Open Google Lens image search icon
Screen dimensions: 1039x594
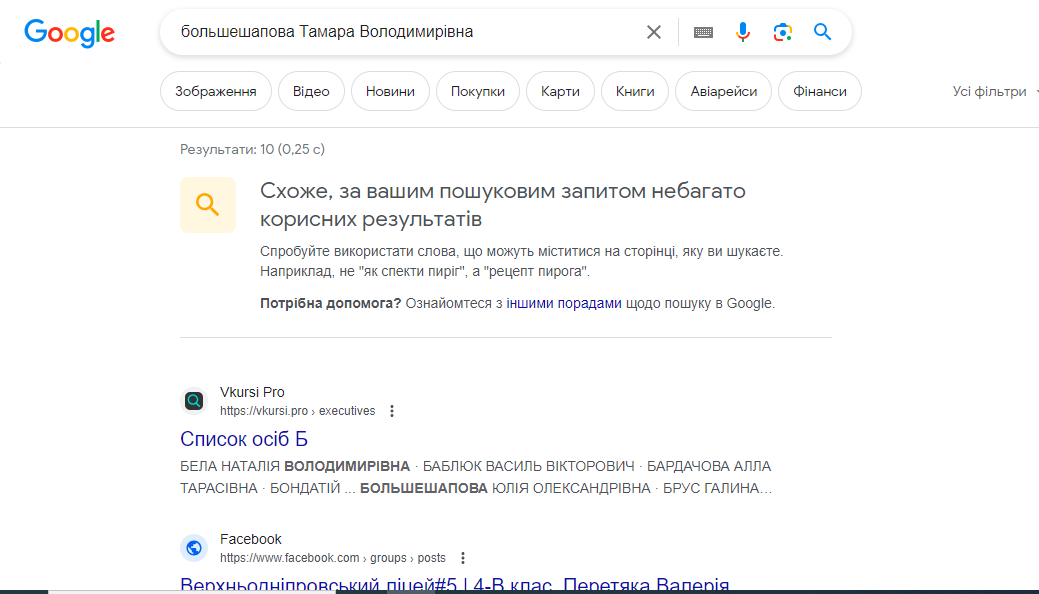click(x=783, y=31)
